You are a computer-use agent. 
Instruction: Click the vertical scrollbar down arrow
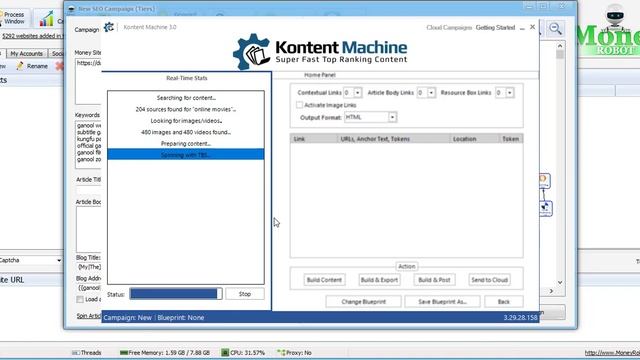(560, 282)
